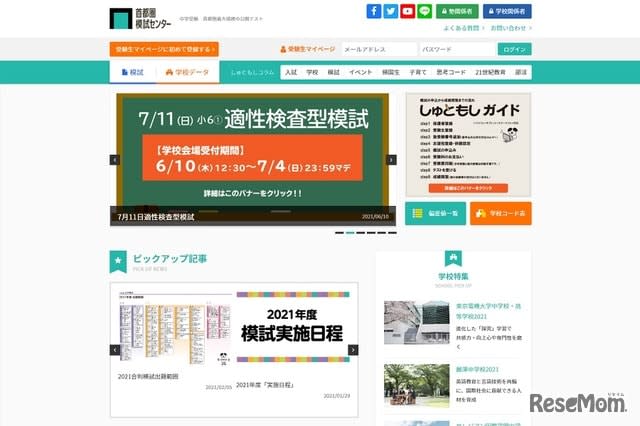Open 学校 category in column menu
Screen dimensions: 640x426
click(x=312, y=72)
